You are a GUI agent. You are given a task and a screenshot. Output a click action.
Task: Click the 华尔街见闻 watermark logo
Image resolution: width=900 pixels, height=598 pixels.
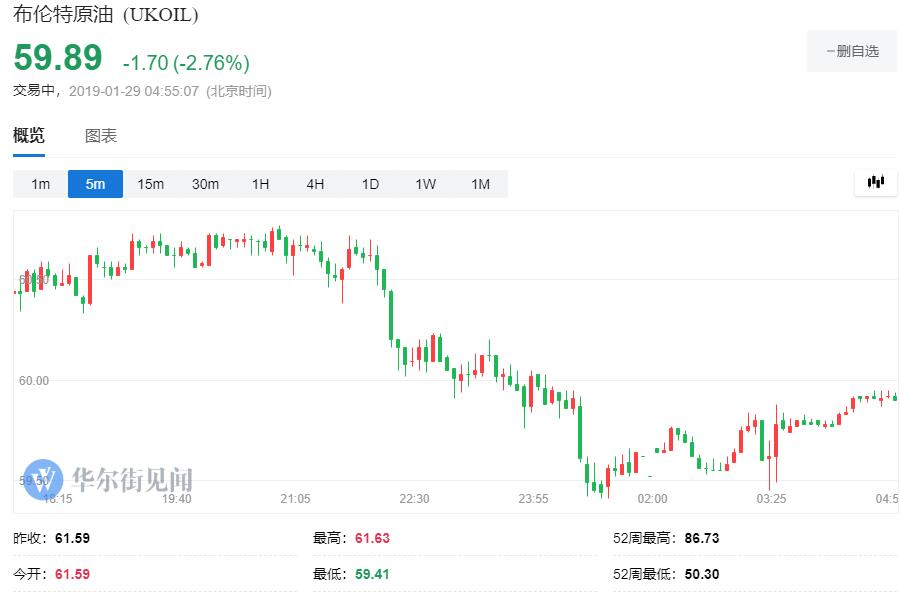click(108, 478)
